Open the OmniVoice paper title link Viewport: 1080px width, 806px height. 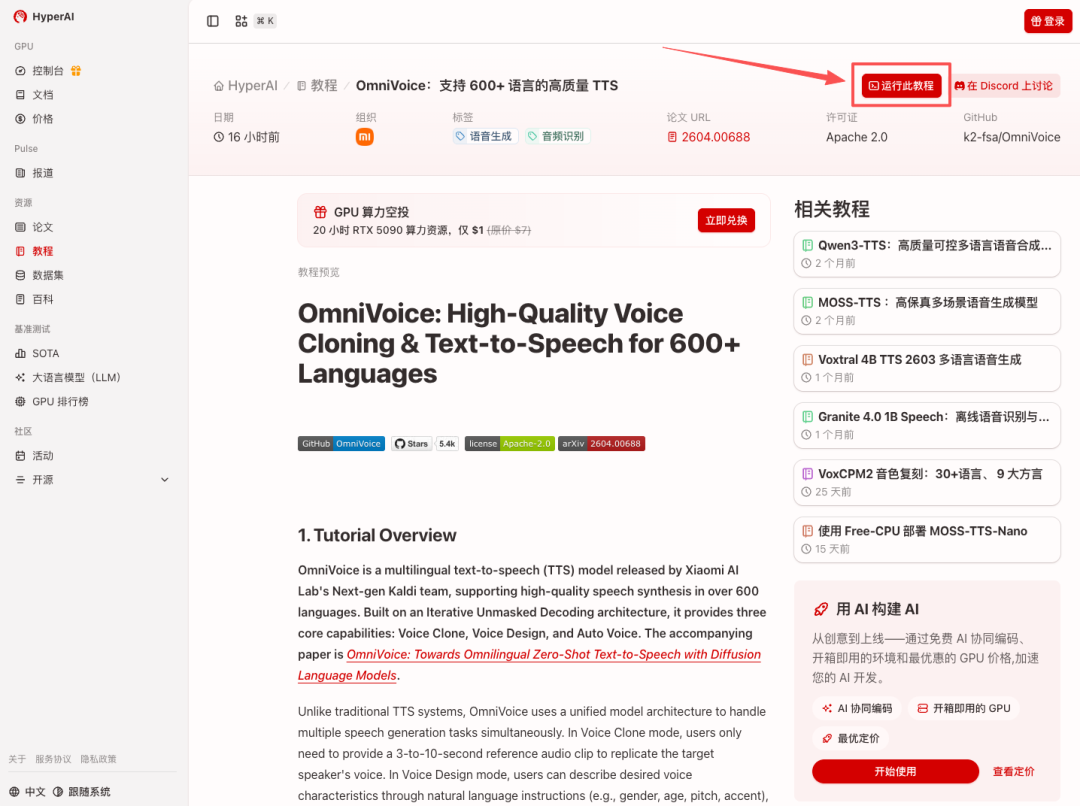tap(529, 665)
